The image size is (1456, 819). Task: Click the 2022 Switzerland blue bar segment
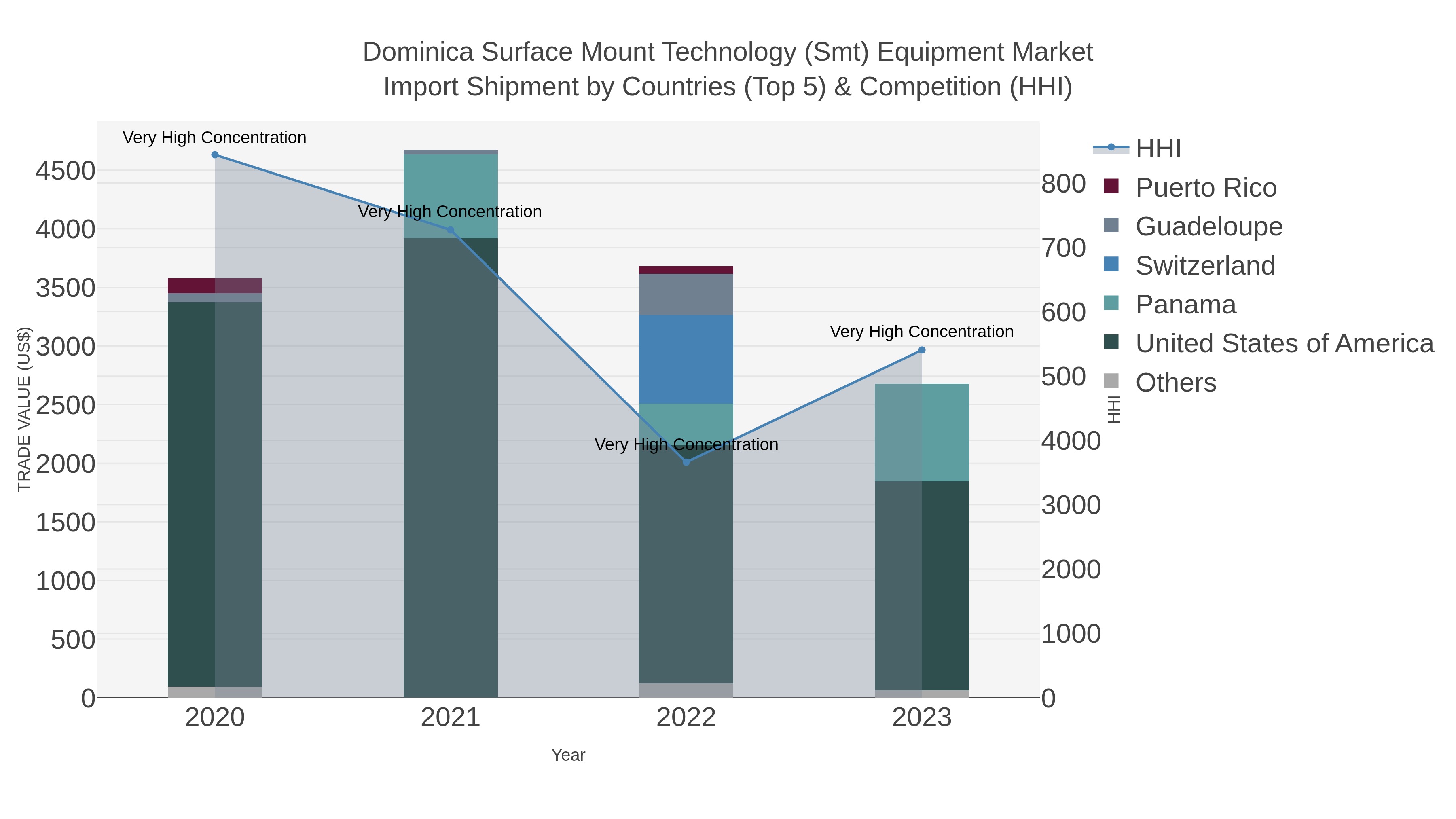(686, 360)
